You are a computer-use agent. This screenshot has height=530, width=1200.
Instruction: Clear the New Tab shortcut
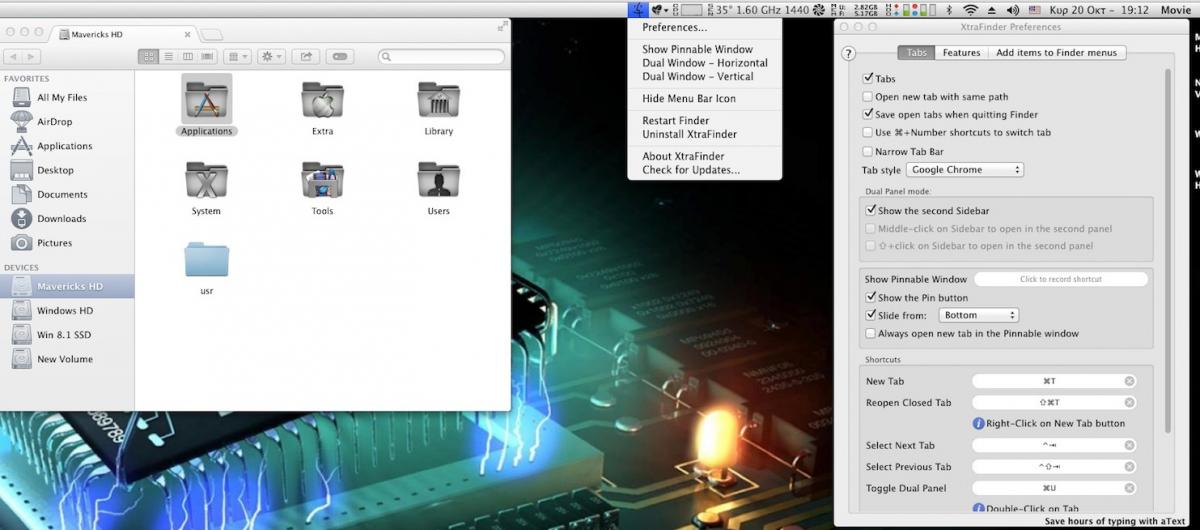click(1129, 381)
